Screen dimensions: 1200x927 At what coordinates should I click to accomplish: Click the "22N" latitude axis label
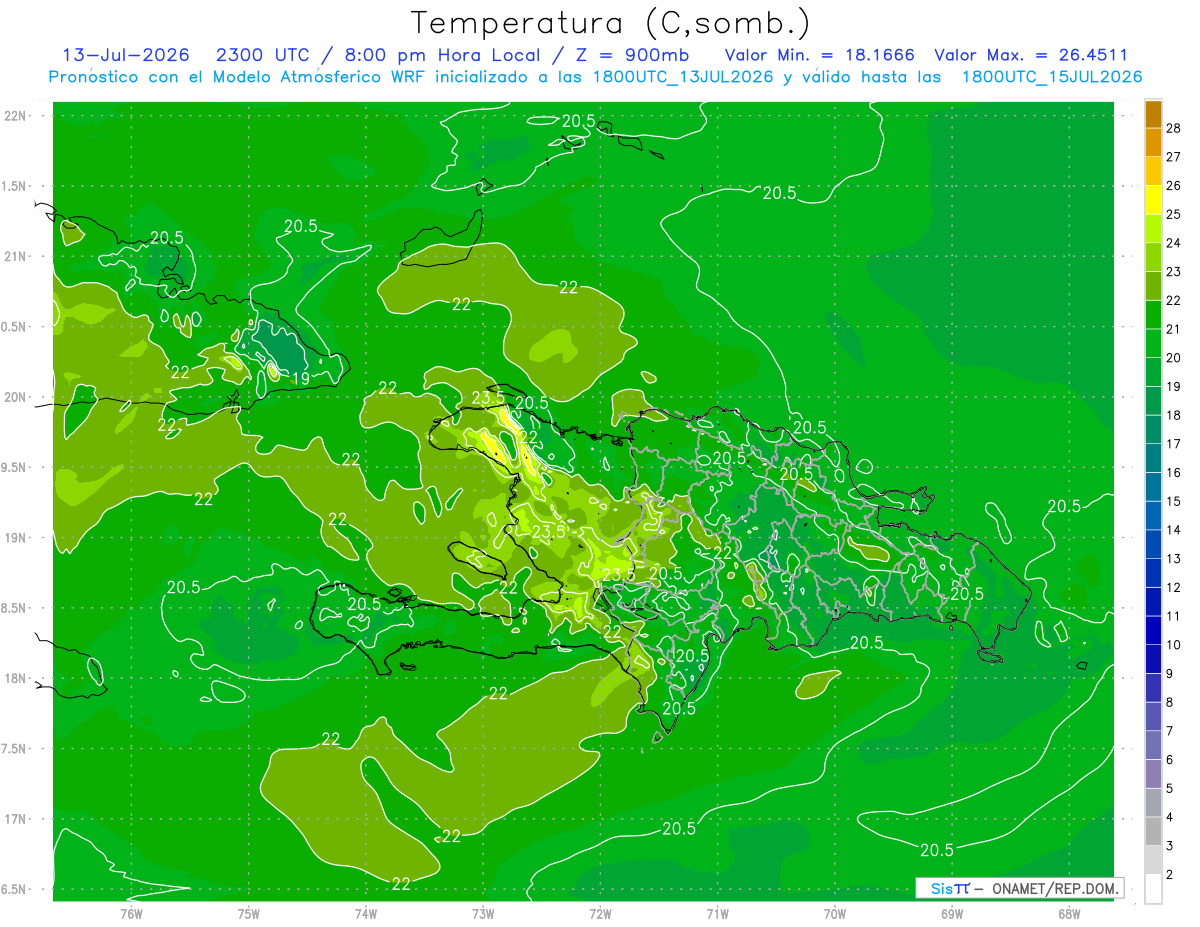pyautogui.click(x=14, y=116)
